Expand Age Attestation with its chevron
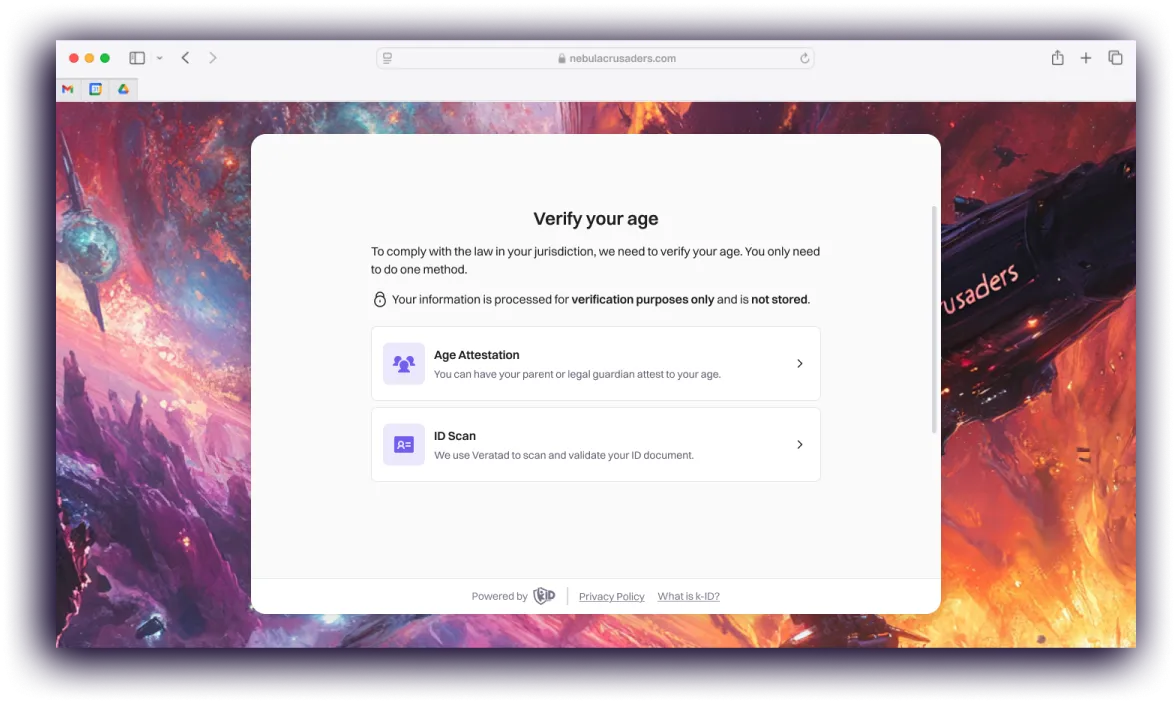 (x=800, y=364)
